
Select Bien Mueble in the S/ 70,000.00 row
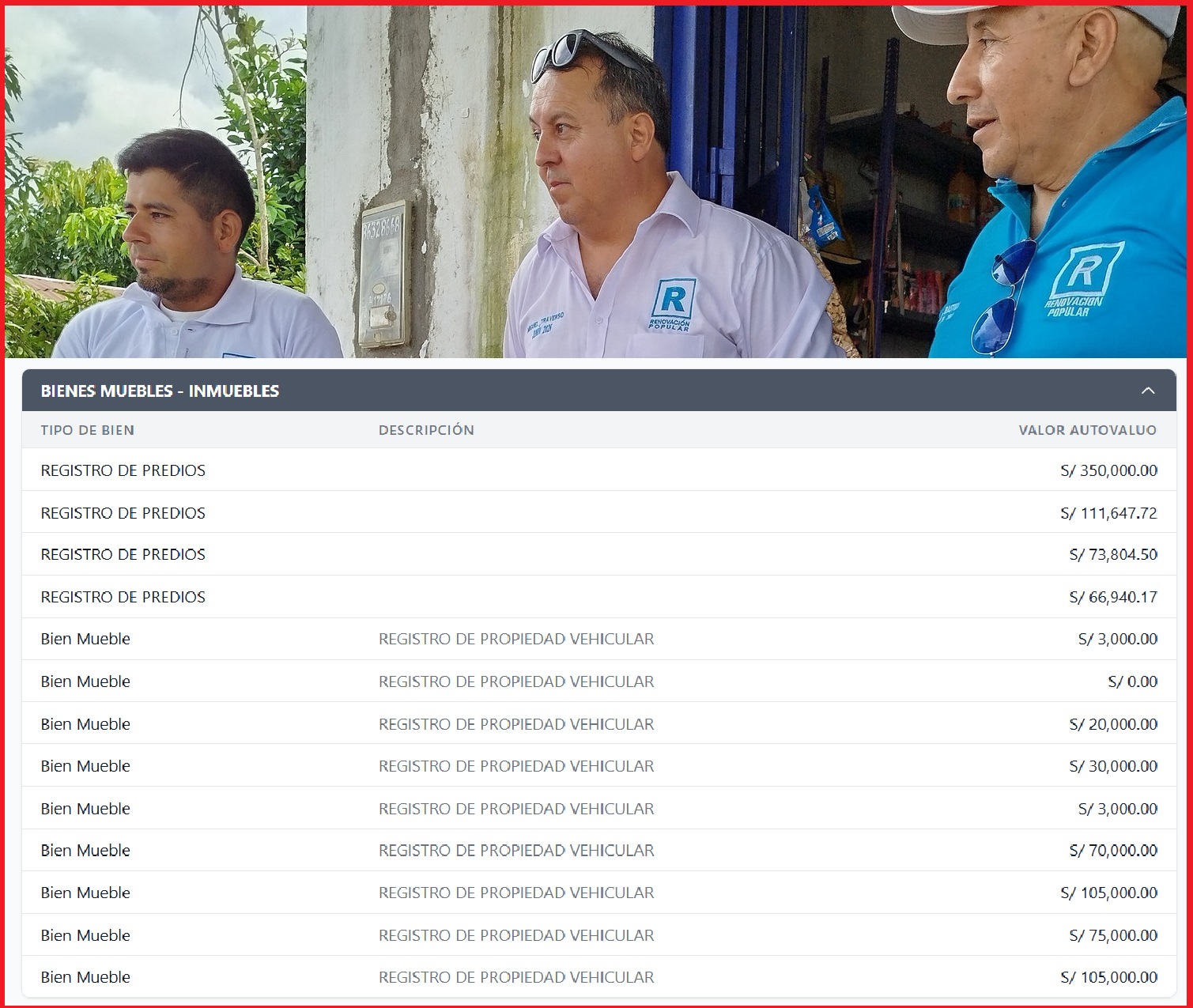[85, 851]
